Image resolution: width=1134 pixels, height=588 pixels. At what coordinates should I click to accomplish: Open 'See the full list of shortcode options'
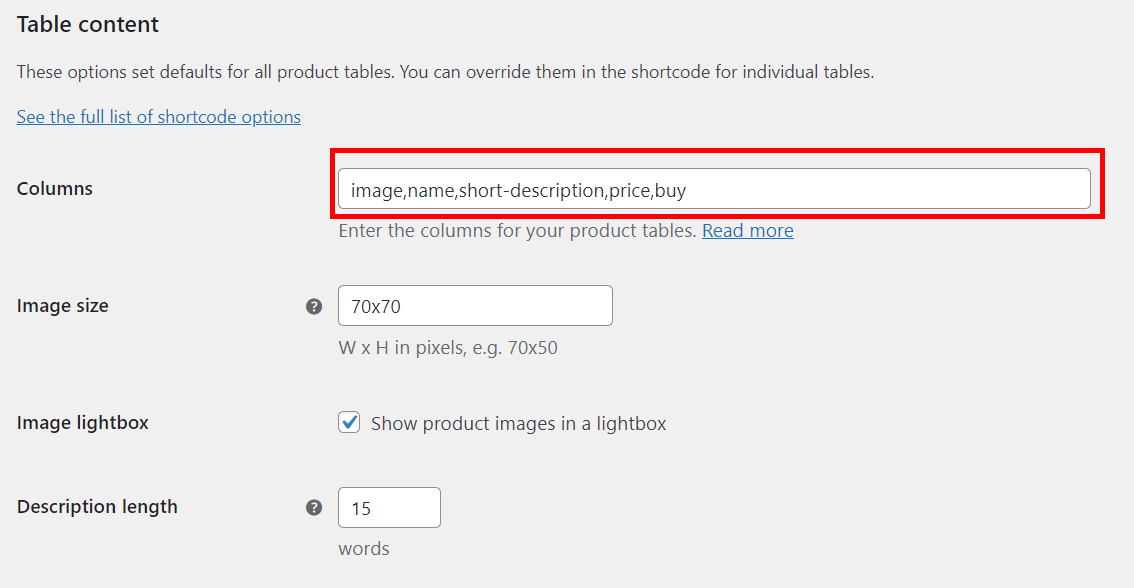click(x=158, y=116)
